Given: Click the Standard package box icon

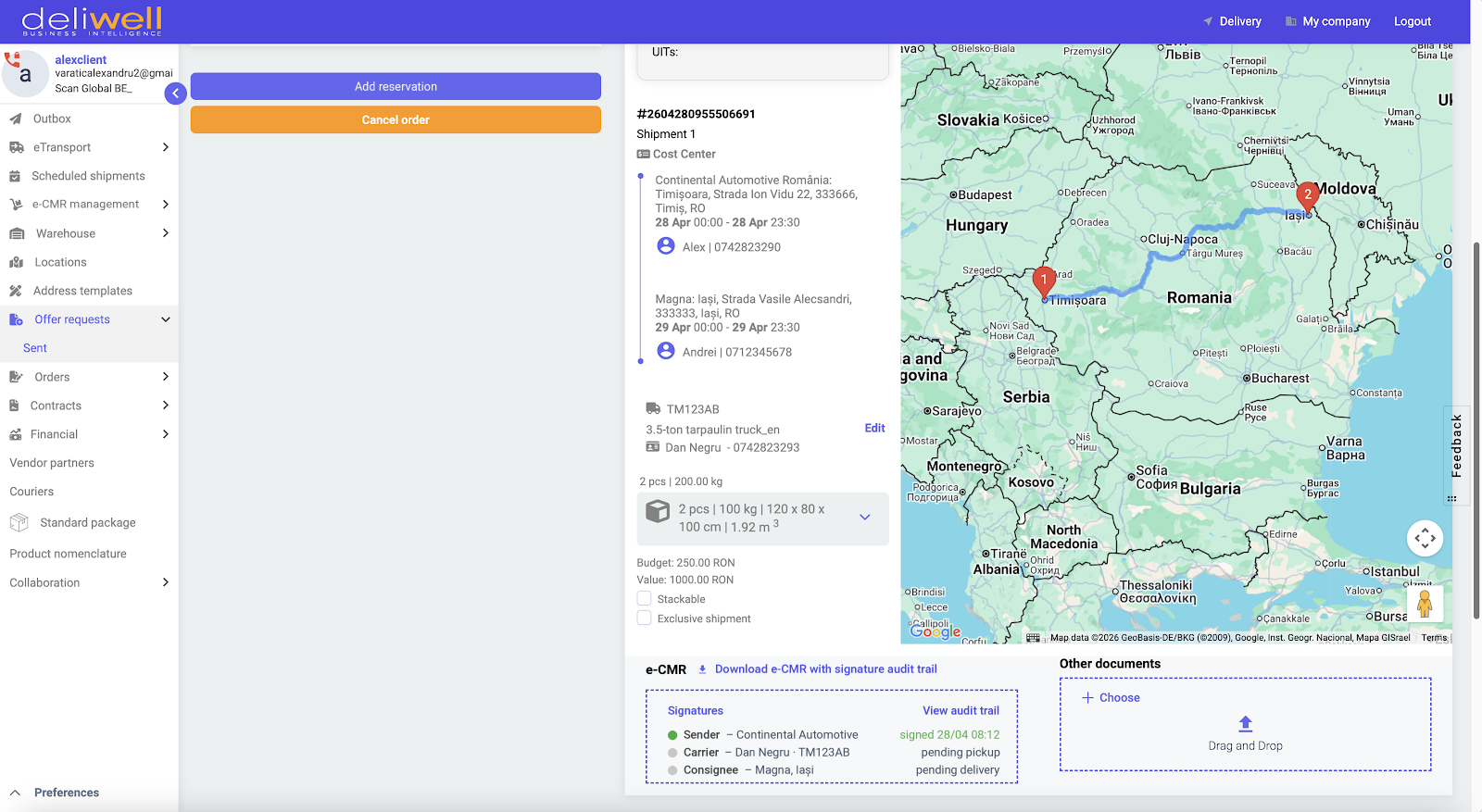Looking at the screenshot, I should [19, 523].
